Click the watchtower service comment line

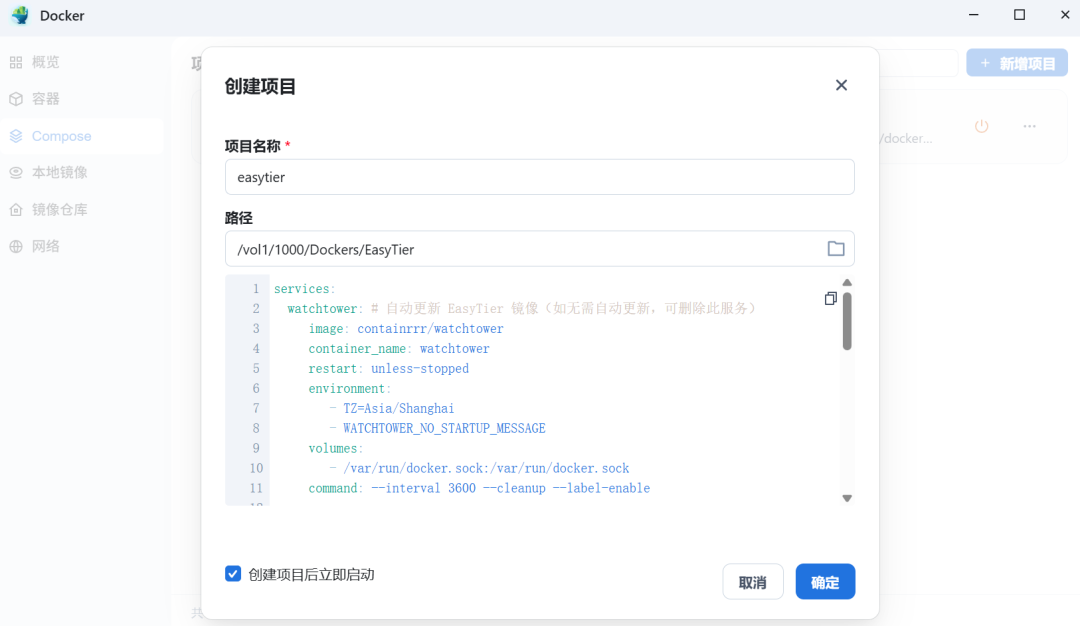point(521,309)
